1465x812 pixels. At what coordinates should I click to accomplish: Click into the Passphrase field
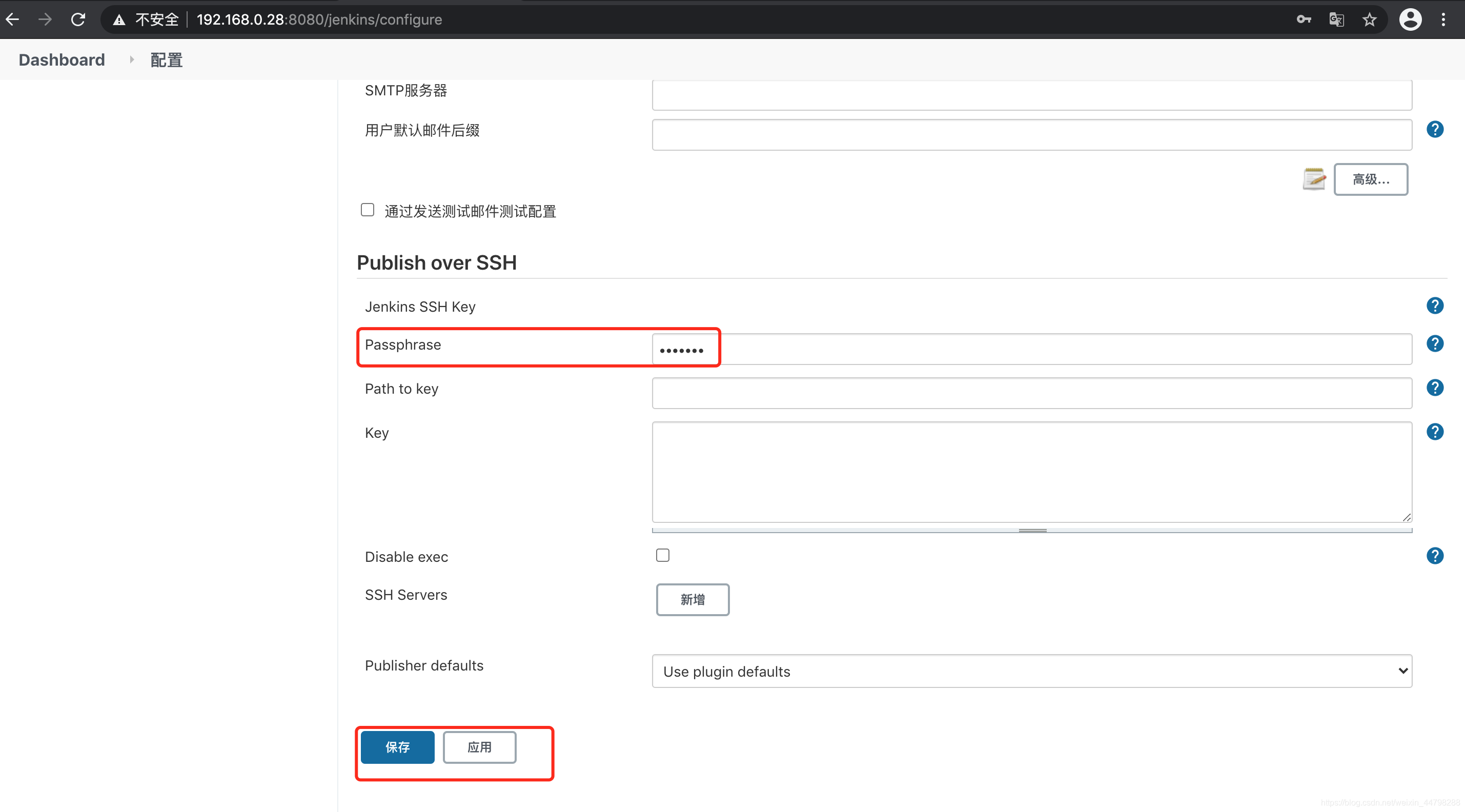pos(1032,349)
